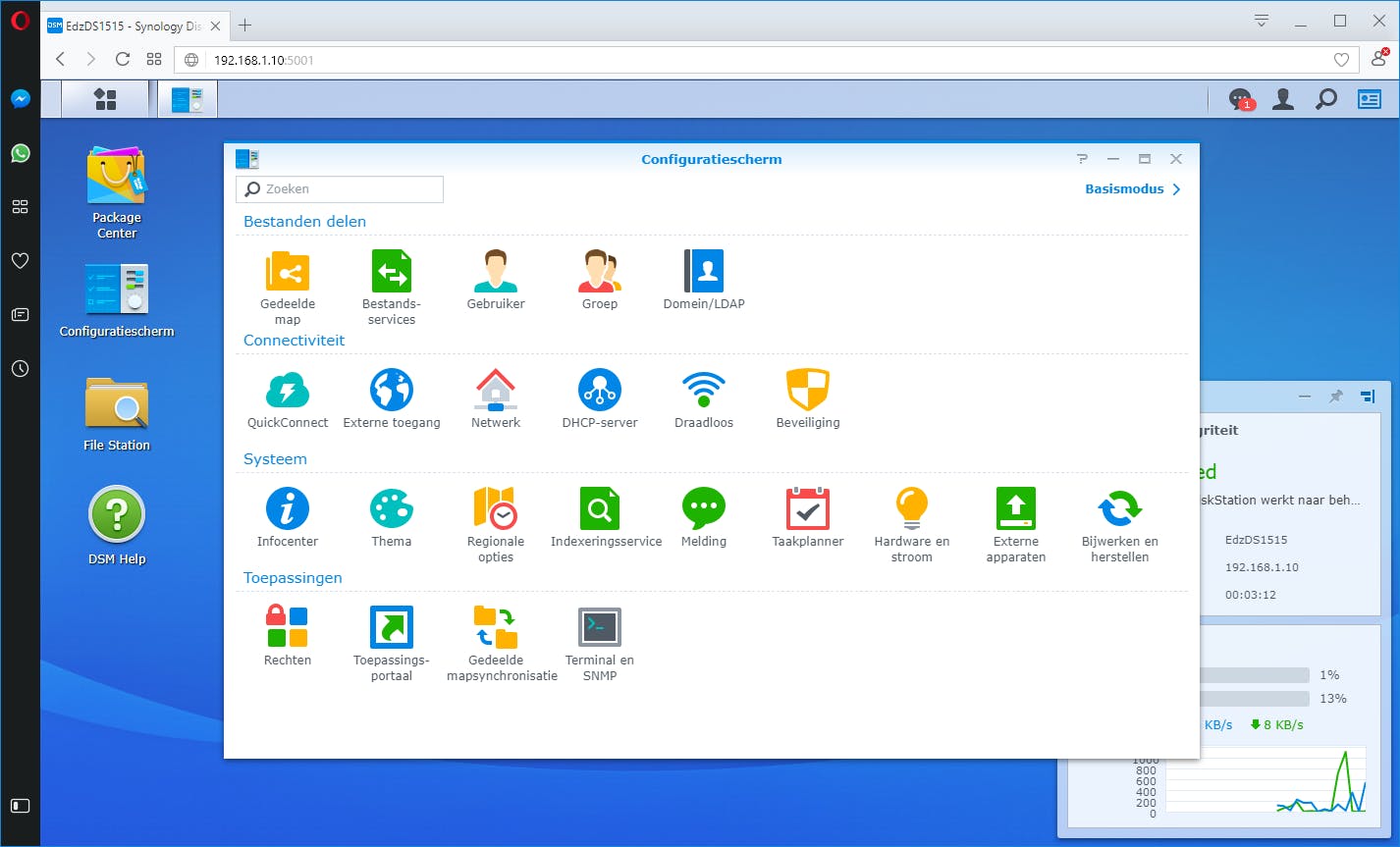The width and height of the screenshot is (1400, 847).
Task: Open Terminal en SNMP settings
Action: coord(600,642)
